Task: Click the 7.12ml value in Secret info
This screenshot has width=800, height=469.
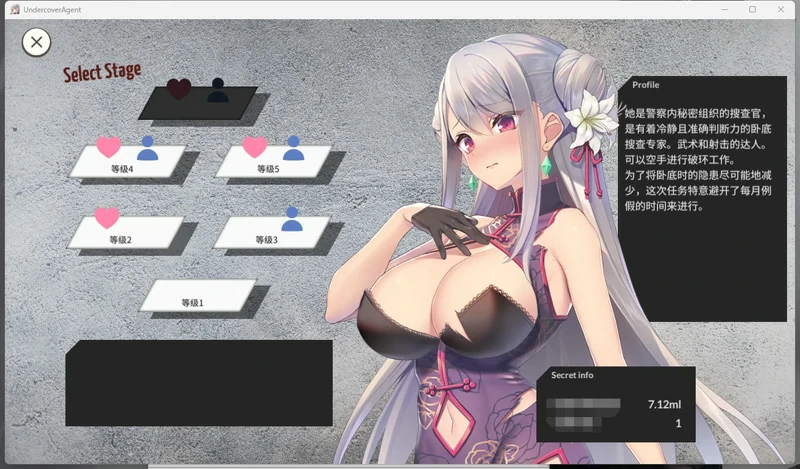Action: (x=664, y=404)
